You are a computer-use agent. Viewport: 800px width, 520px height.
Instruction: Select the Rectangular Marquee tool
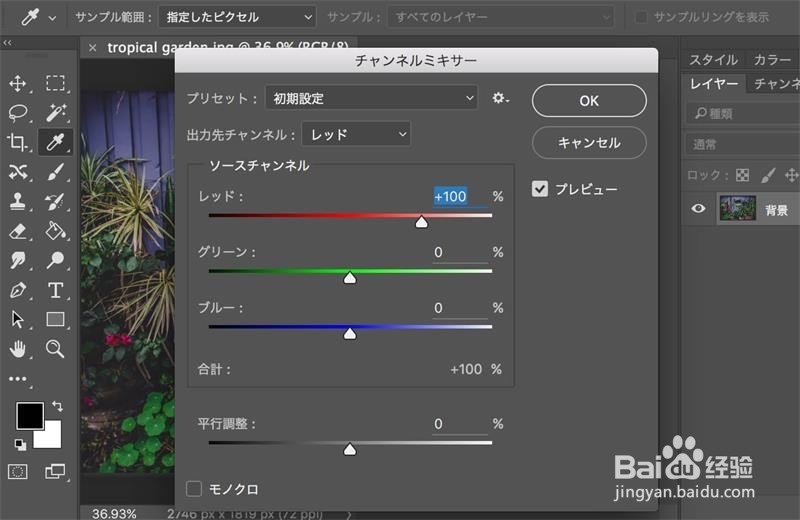tap(55, 83)
